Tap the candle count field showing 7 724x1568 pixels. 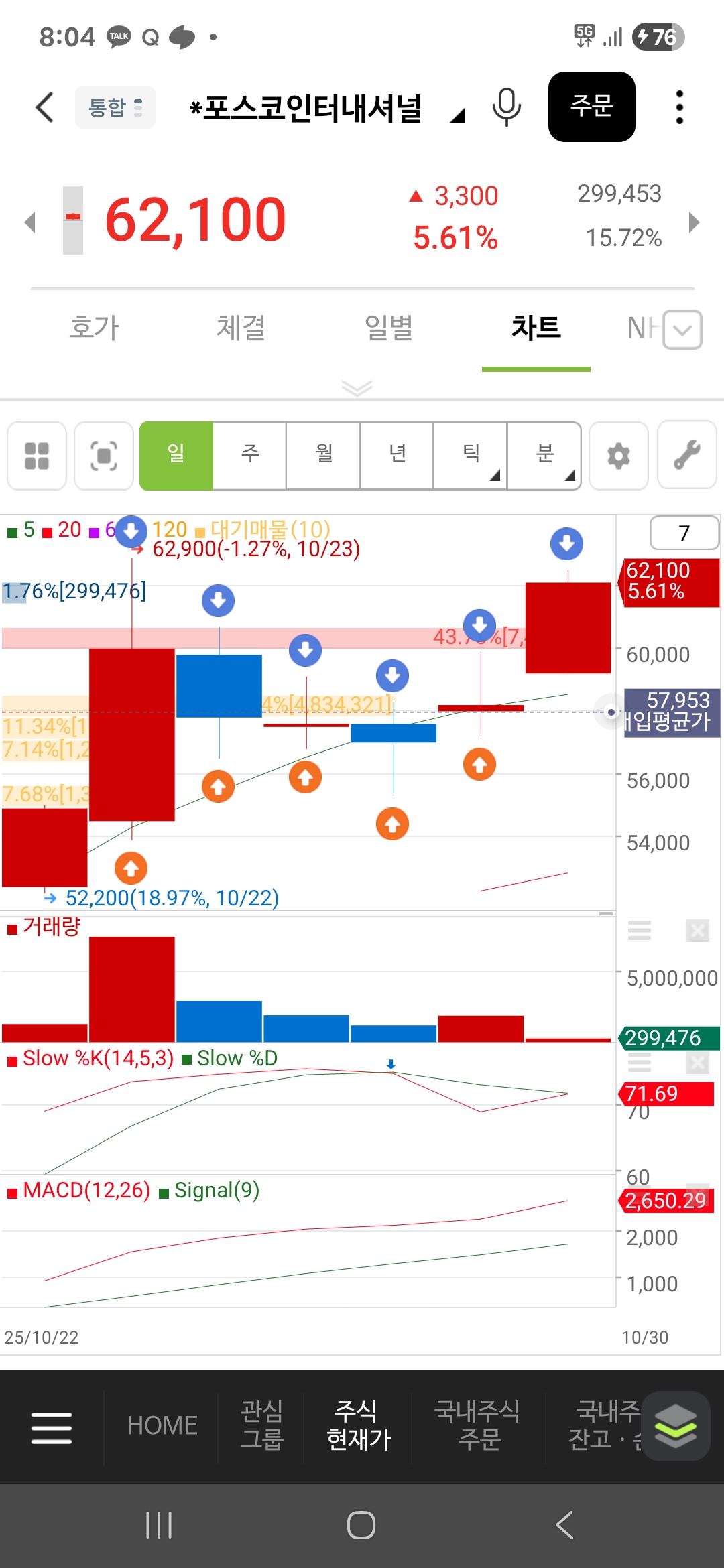click(684, 533)
